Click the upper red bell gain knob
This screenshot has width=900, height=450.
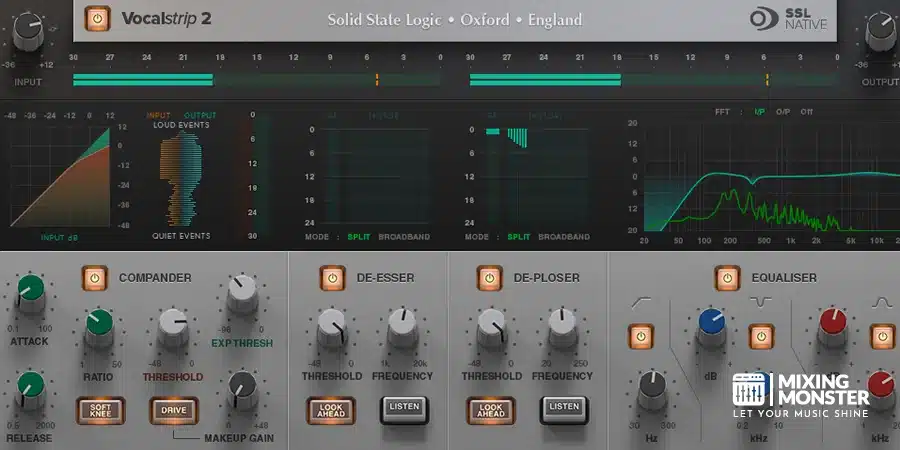[832, 326]
